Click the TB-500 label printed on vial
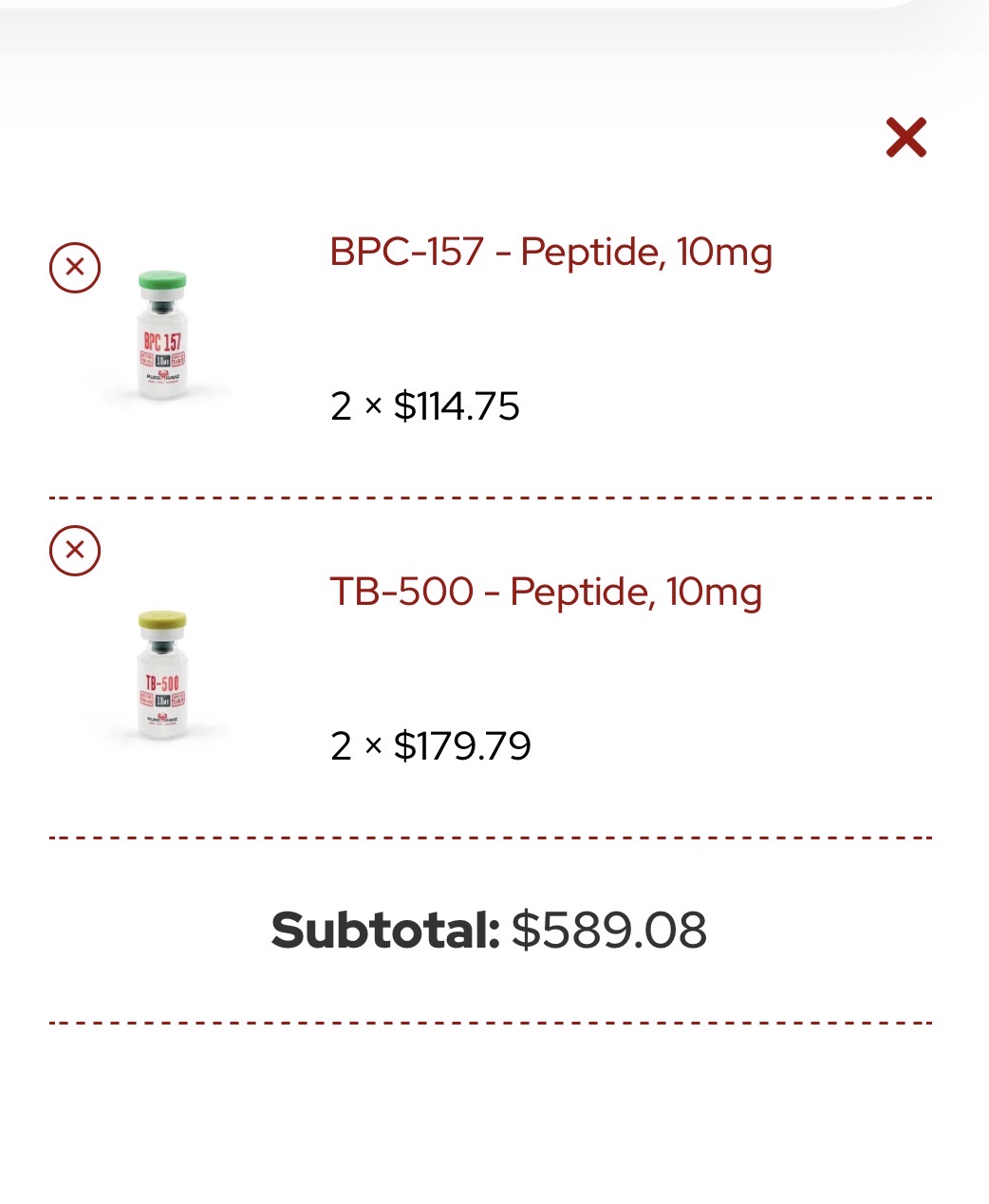 162,682
